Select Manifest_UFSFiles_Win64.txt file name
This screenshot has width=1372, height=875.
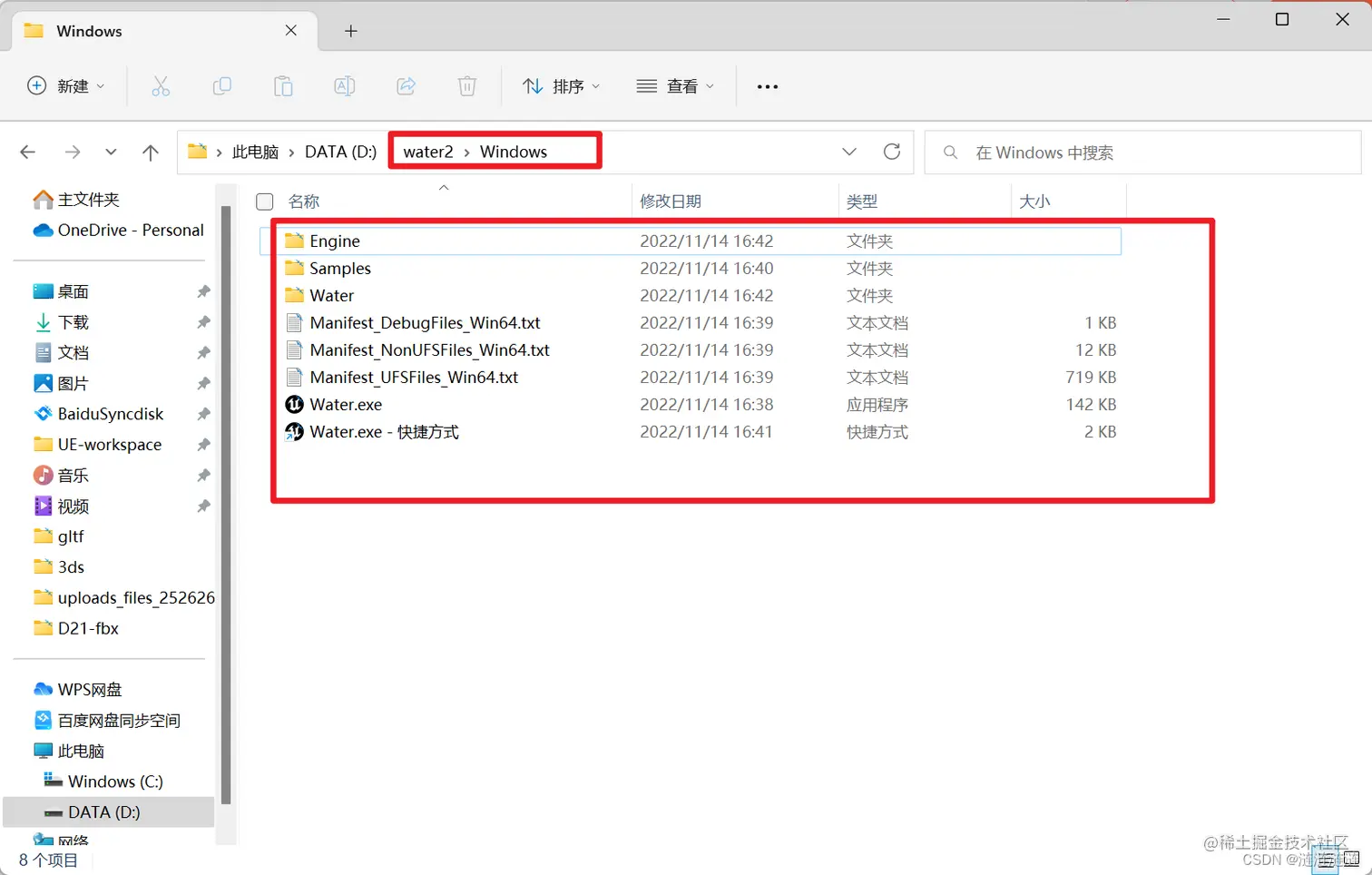tap(414, 377)
